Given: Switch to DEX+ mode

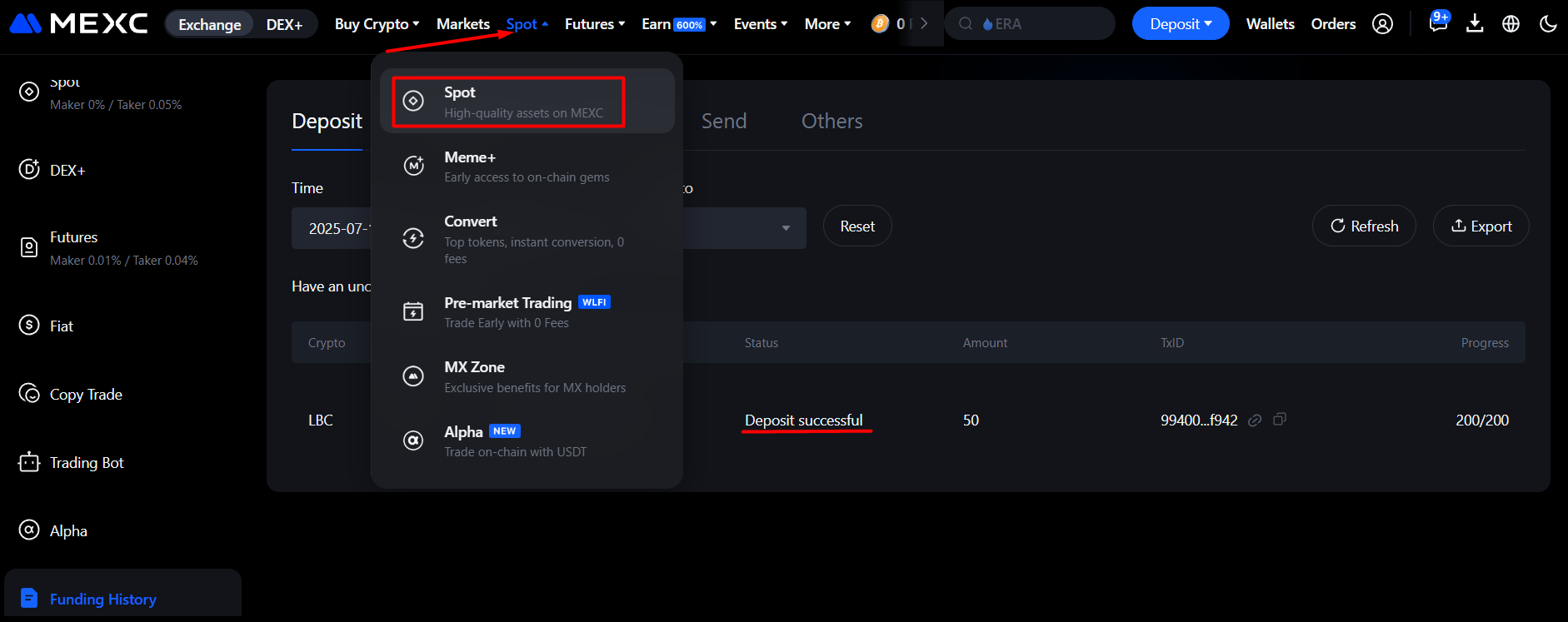Looking at the screenshot, I should pos(284,24).
